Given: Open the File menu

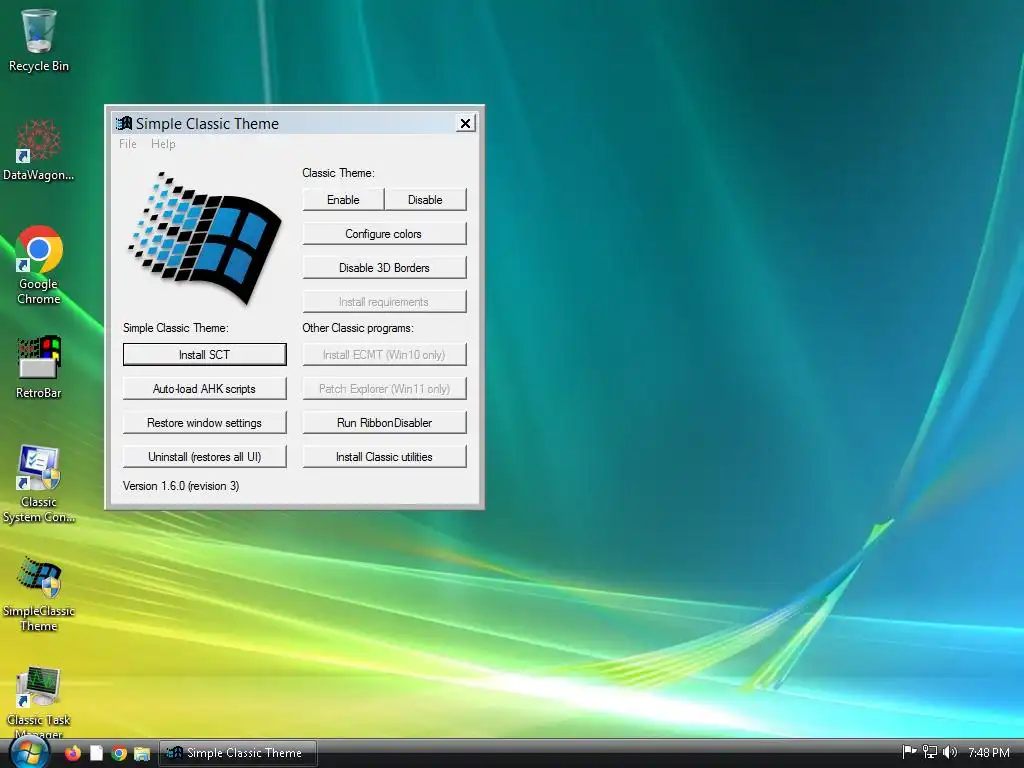Looking at the screenshot, I should [127, 144].
